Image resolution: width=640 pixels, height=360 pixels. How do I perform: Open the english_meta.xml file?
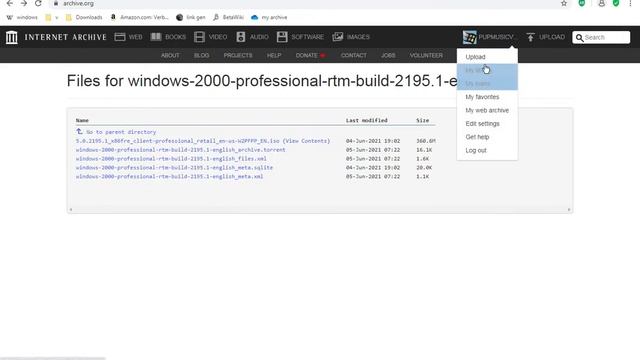pyautogui.click(x=169, y=177)
